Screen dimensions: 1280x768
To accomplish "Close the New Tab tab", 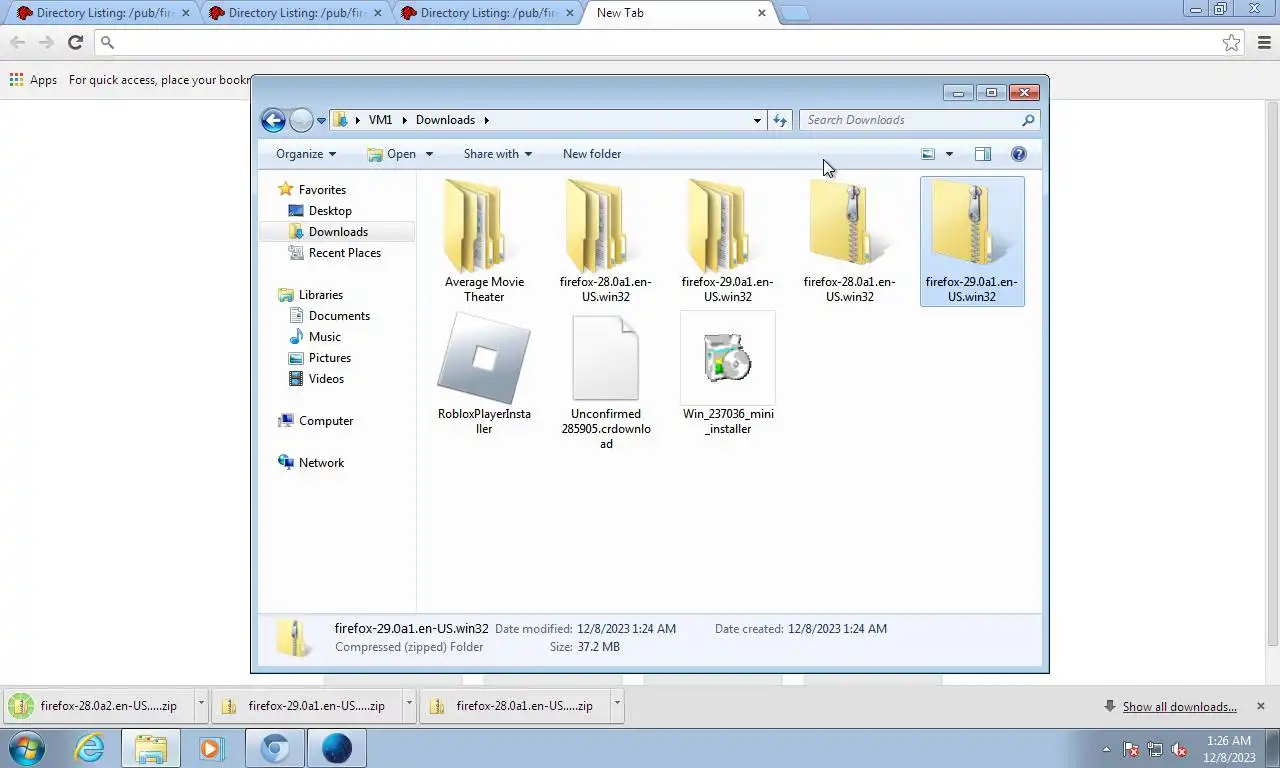I will 762,13.
